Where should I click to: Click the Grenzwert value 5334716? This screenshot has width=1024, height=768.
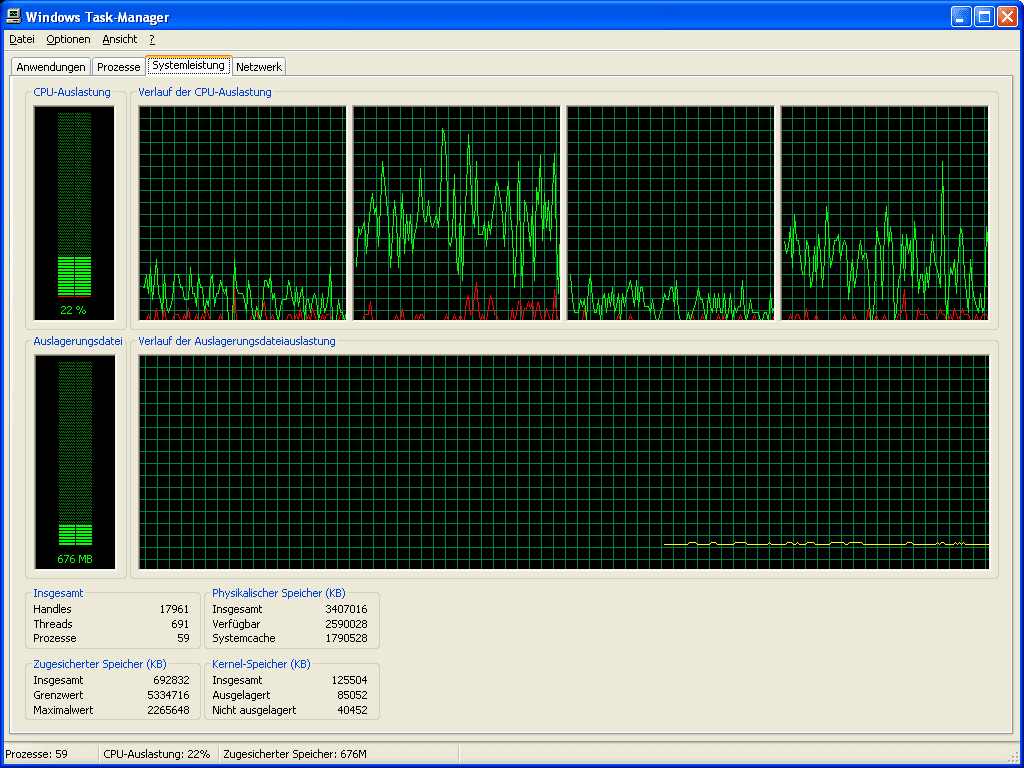[168, 695]
